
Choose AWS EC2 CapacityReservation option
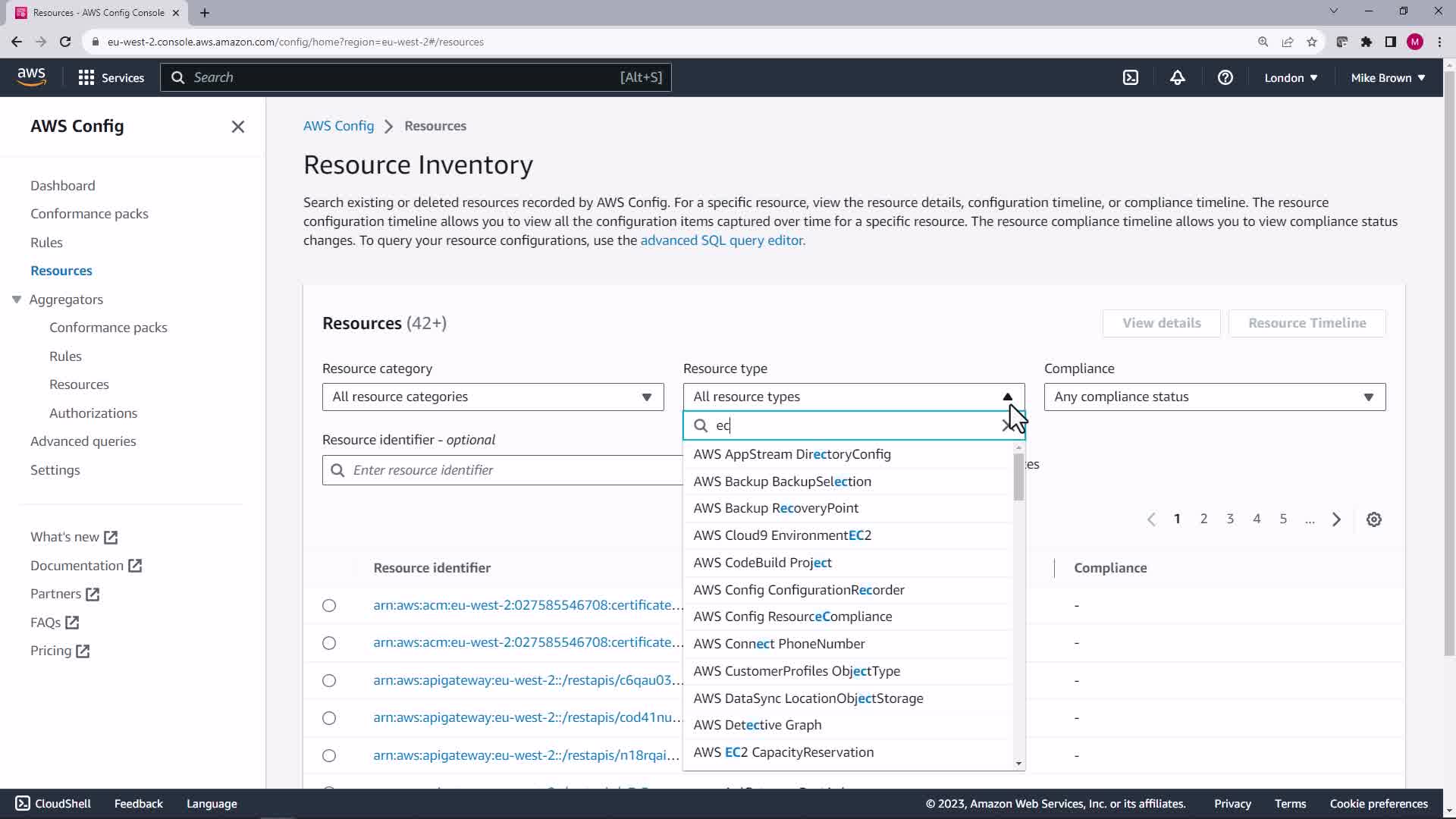click(783, 752)
